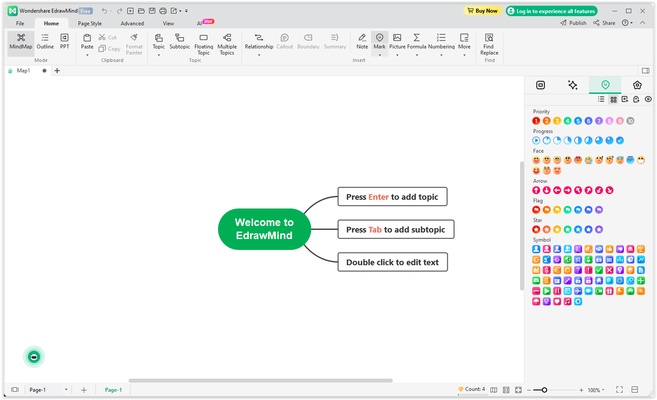Toggle mark visibility eye icon
This screenshot has height=400, width=657.
pos(648,99)
